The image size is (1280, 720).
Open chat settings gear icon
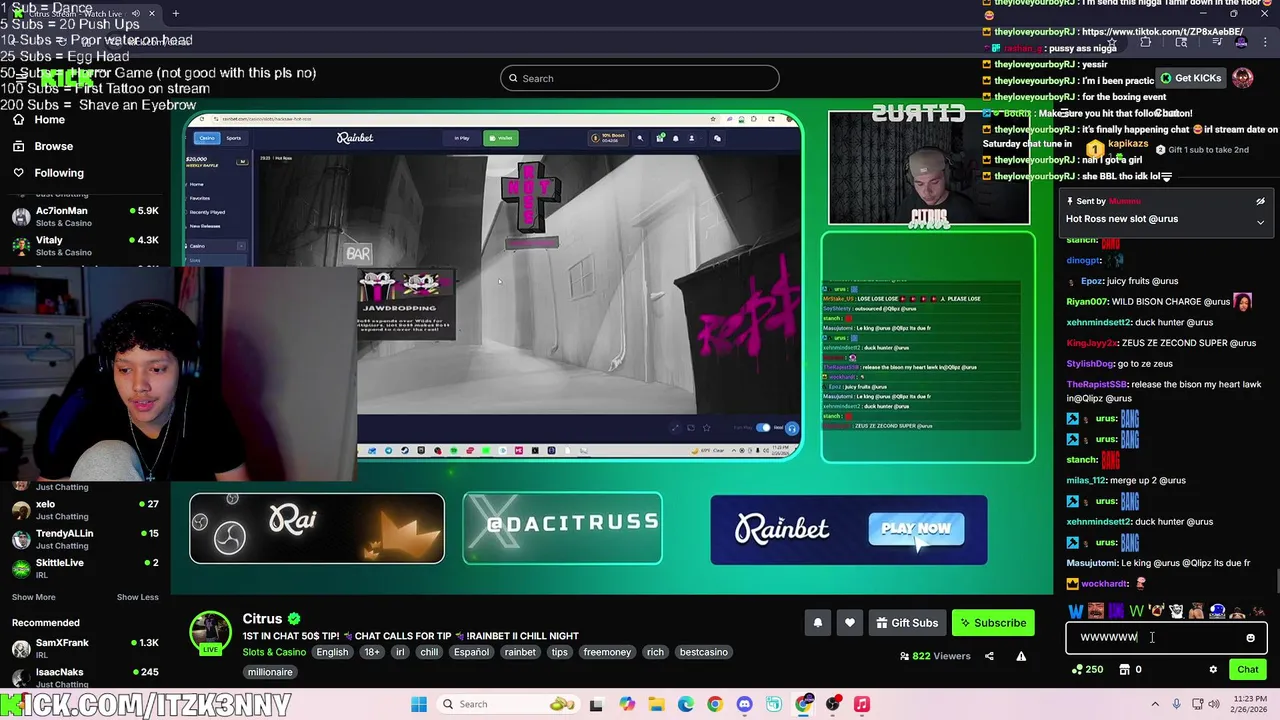pos(1213,670)
